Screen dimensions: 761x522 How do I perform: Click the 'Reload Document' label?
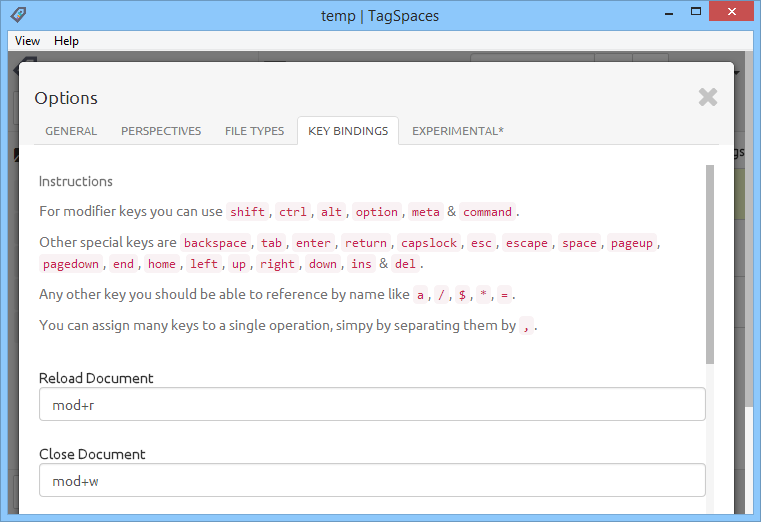coord(96,378)
